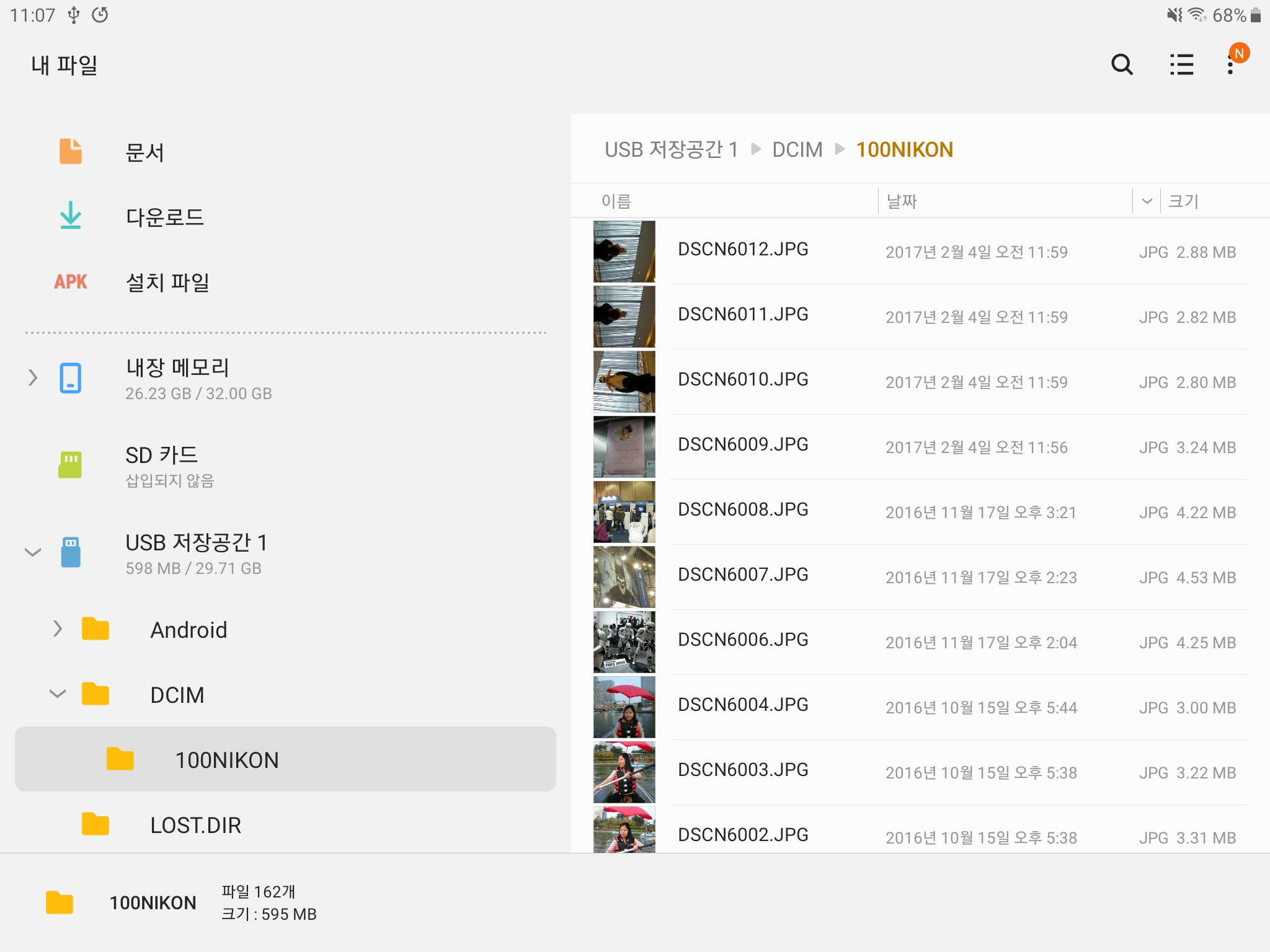Screen dimensions: 1270x952
Task: Select file name DSCN6012.JPG
Action: click(743, 249)
